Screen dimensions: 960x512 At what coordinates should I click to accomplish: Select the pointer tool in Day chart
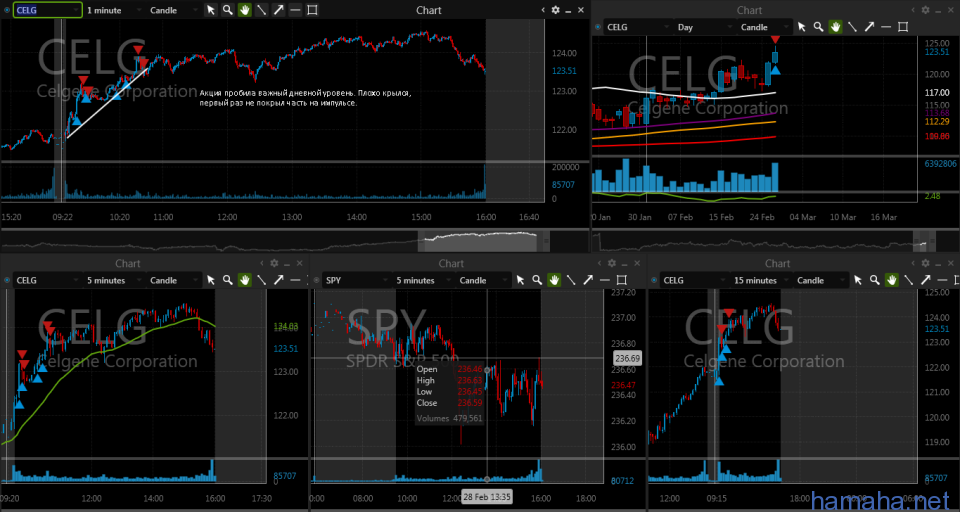(801, 27)
